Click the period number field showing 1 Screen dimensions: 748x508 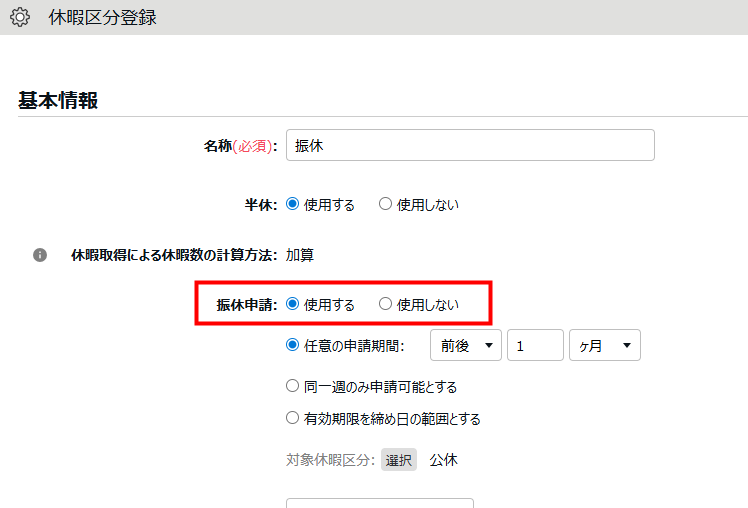[535, 345]
